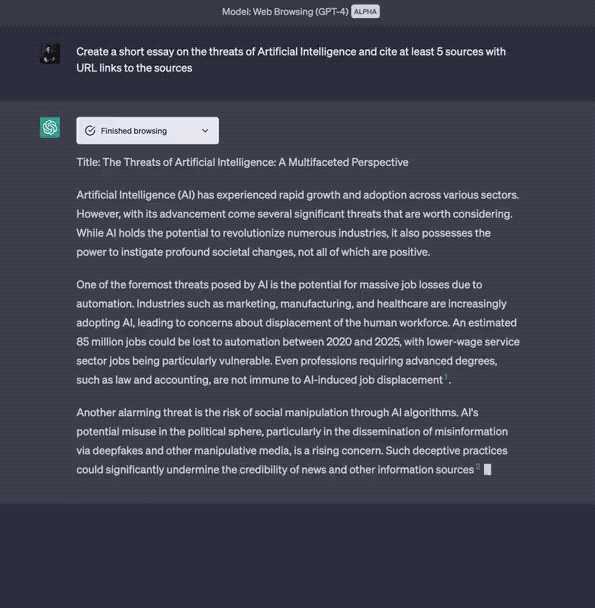Click the line starting with 85 million jobs

pyautogui.click(x=298, y=342)
